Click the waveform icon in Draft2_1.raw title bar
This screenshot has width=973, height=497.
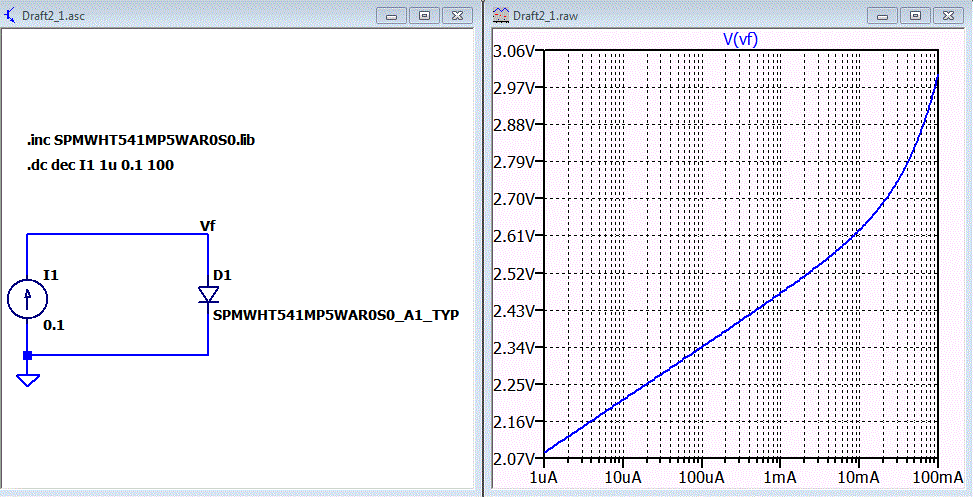500,16
